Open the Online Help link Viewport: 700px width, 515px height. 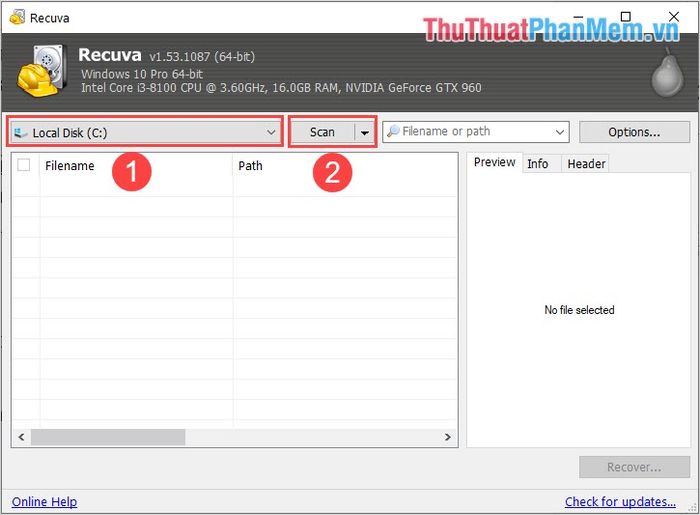click(x=44, y=502)
